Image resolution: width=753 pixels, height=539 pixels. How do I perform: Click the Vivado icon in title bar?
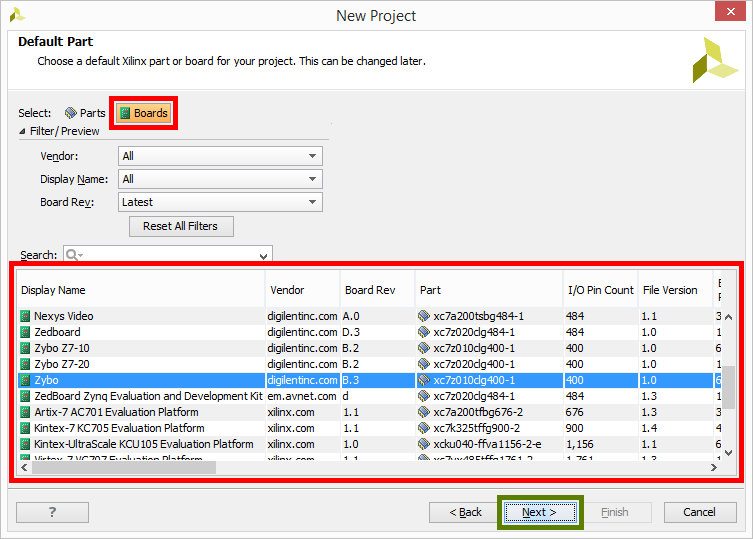tap(17, 15)
